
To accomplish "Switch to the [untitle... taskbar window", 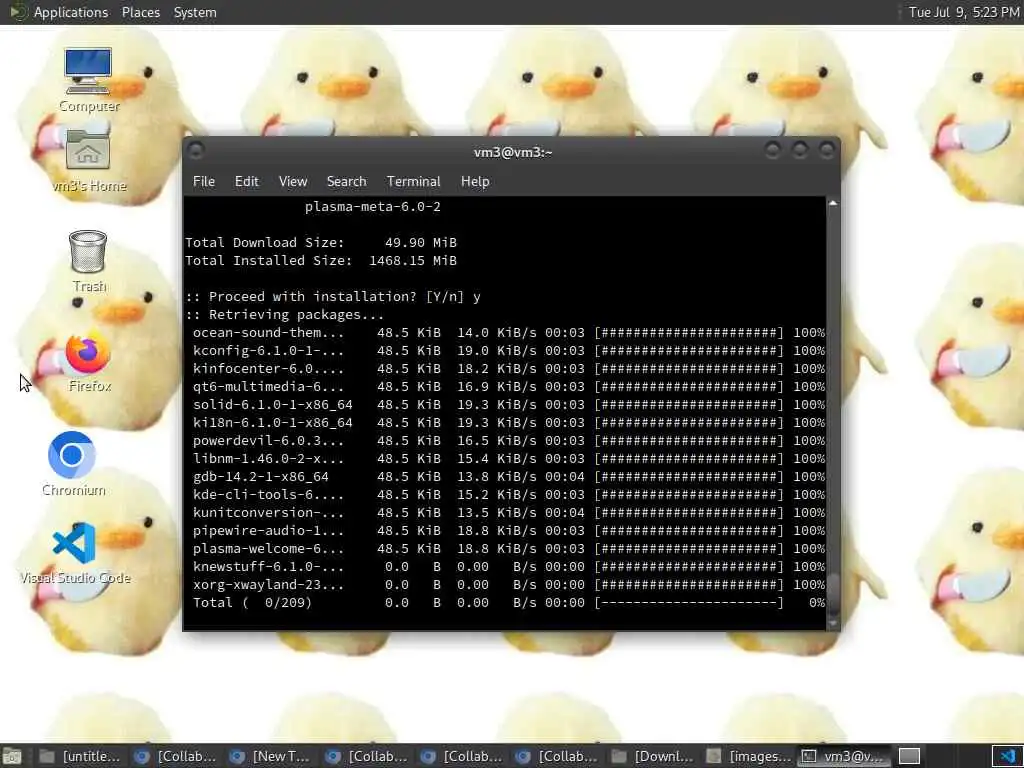I will [79, 757].
